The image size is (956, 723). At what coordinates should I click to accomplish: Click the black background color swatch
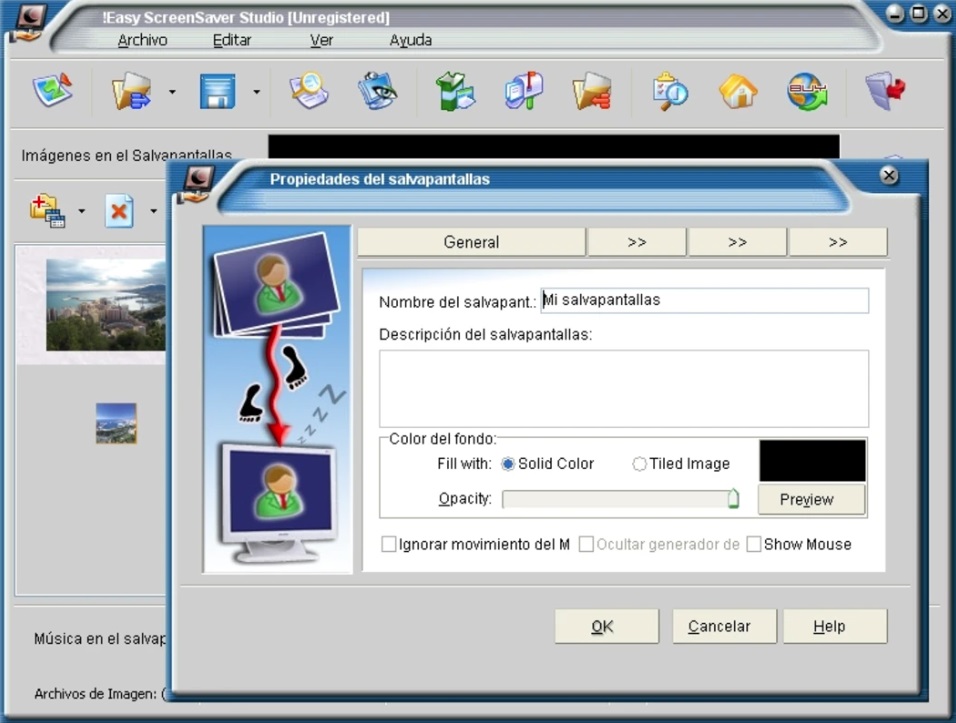[x=812, y=461]
